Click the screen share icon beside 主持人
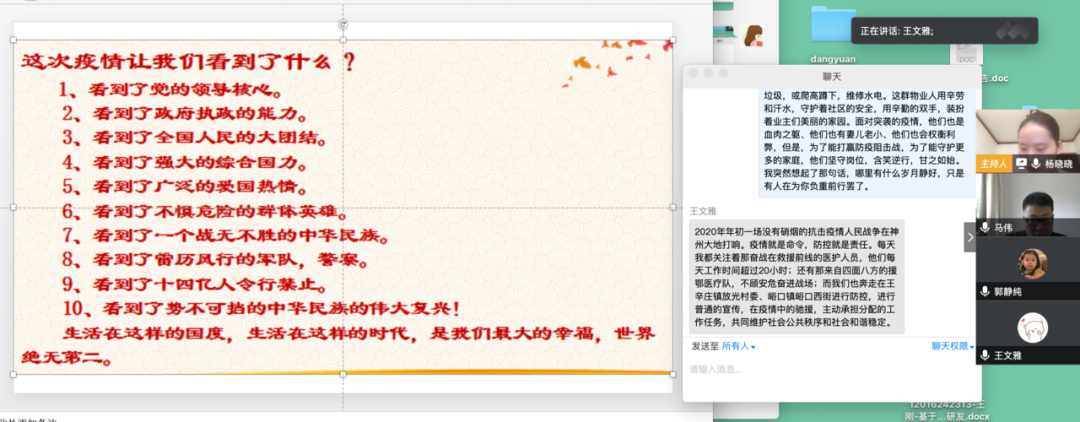 click(x=1021, y=163)
